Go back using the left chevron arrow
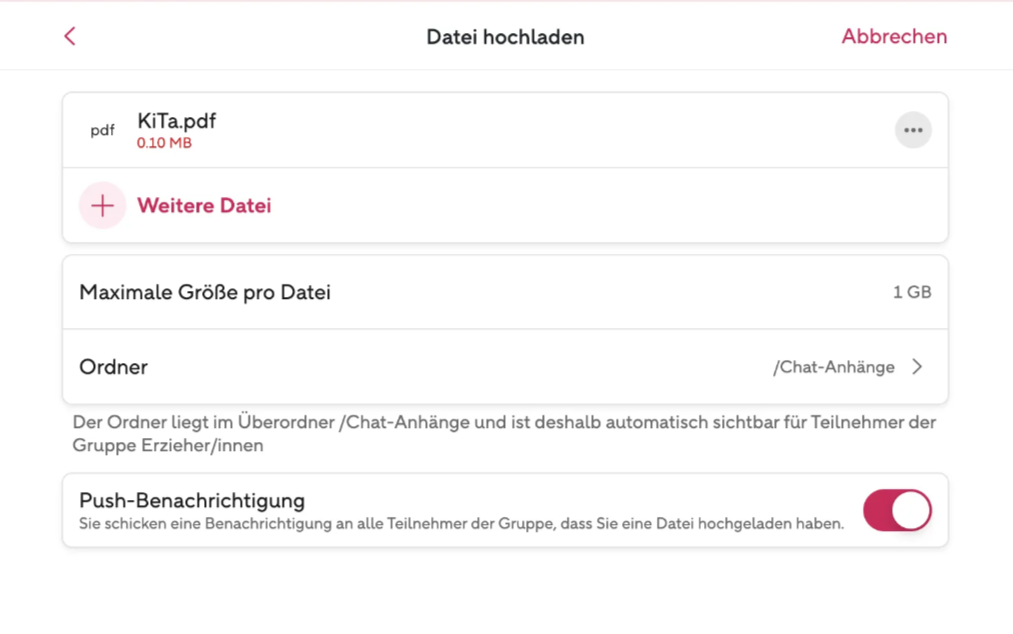 click(x=70, y=36)
